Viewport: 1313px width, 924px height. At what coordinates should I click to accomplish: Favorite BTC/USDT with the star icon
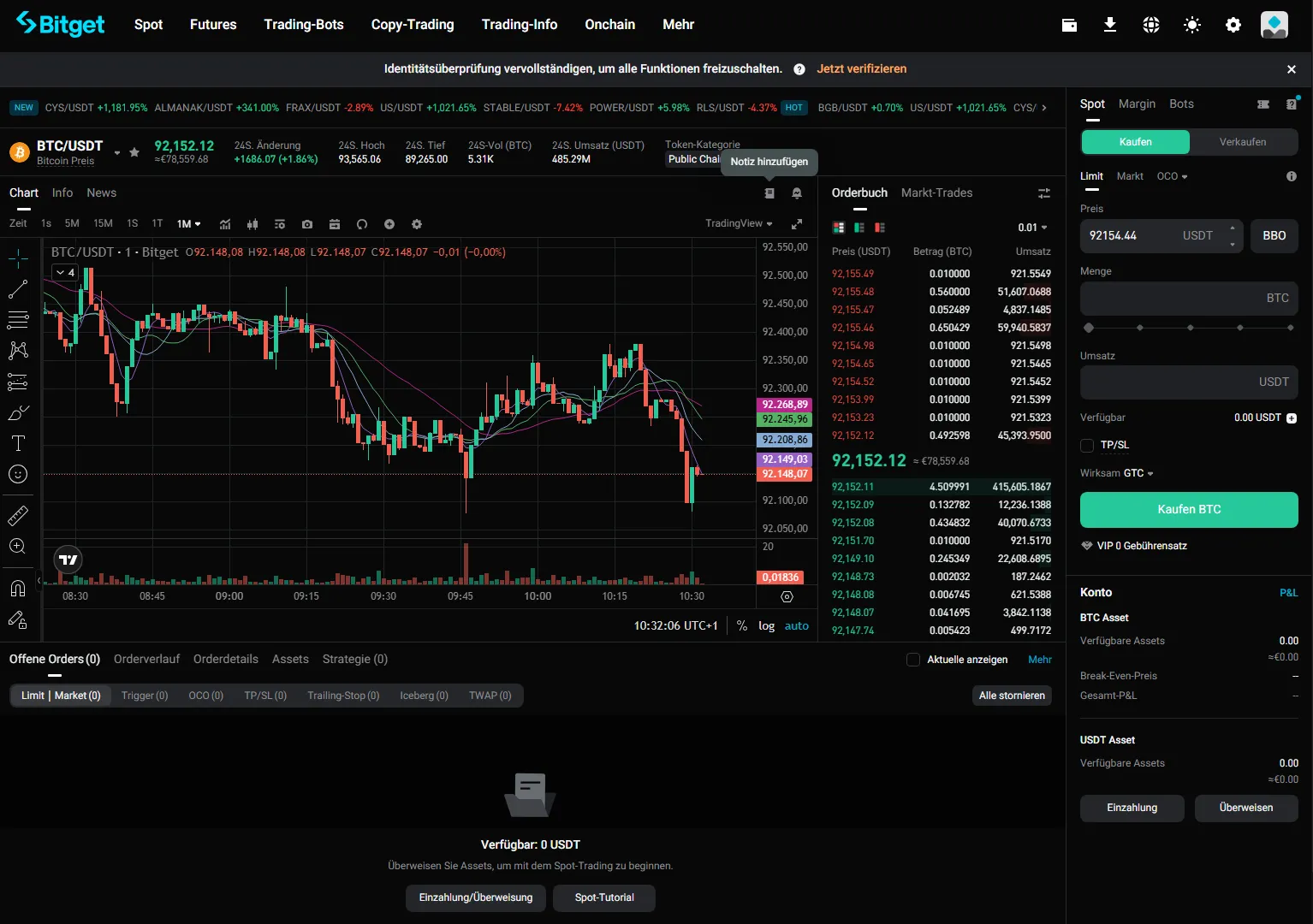[x=134, y=152]
